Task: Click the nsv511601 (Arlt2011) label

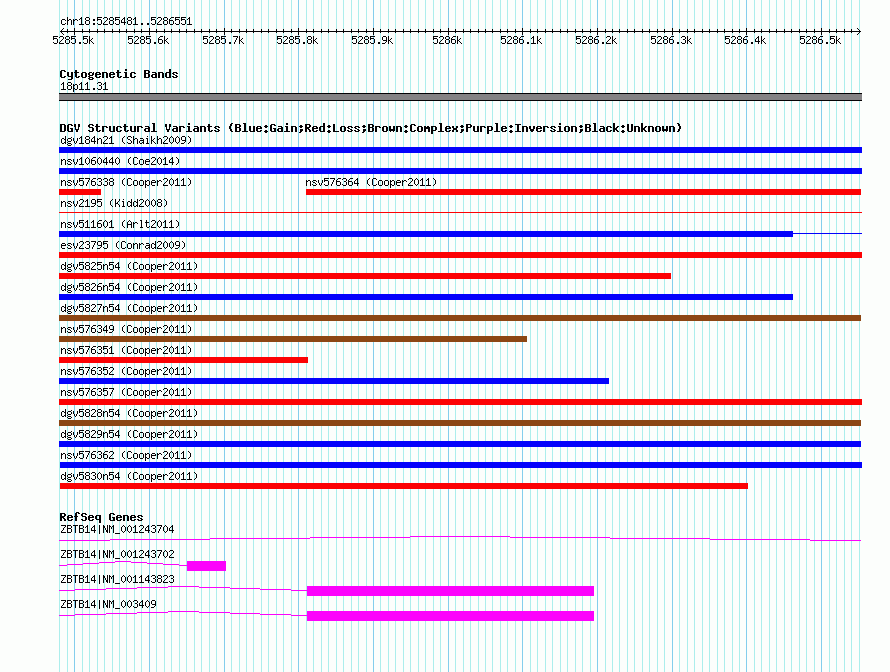Action: point(120,224)
